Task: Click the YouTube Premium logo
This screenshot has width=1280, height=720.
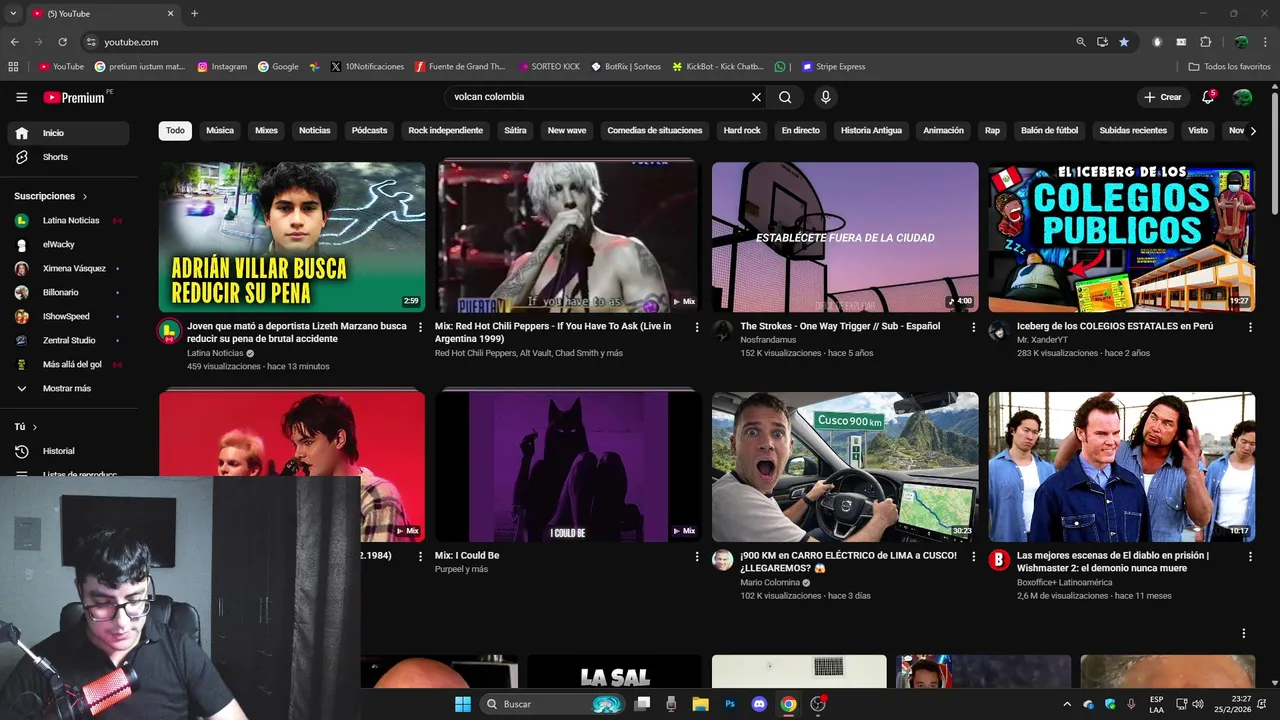Action: (x=77, y=97)
